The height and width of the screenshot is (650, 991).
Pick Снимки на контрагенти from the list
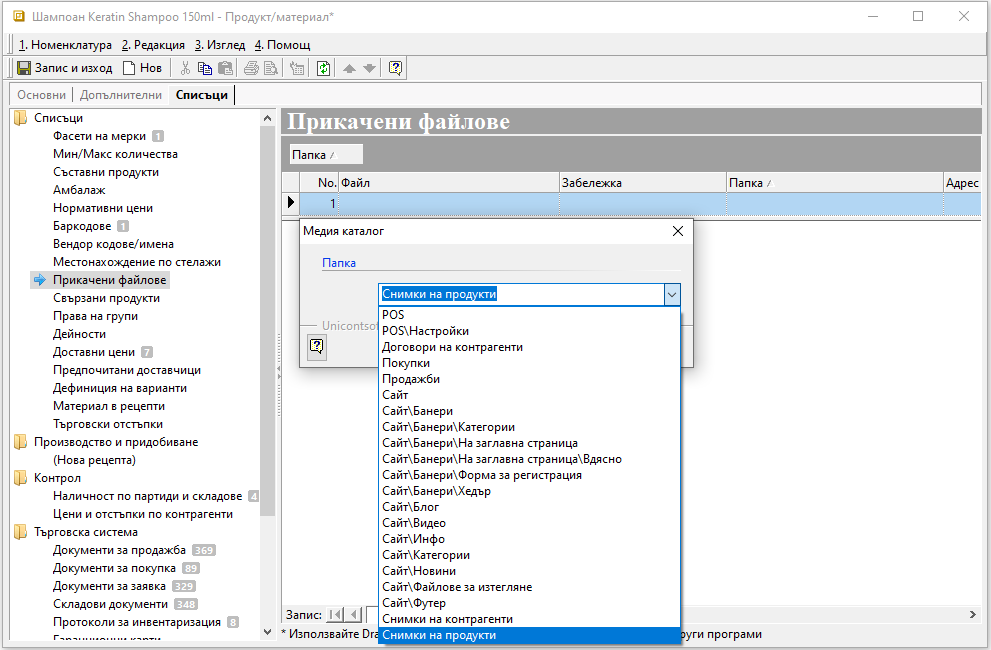447,619
